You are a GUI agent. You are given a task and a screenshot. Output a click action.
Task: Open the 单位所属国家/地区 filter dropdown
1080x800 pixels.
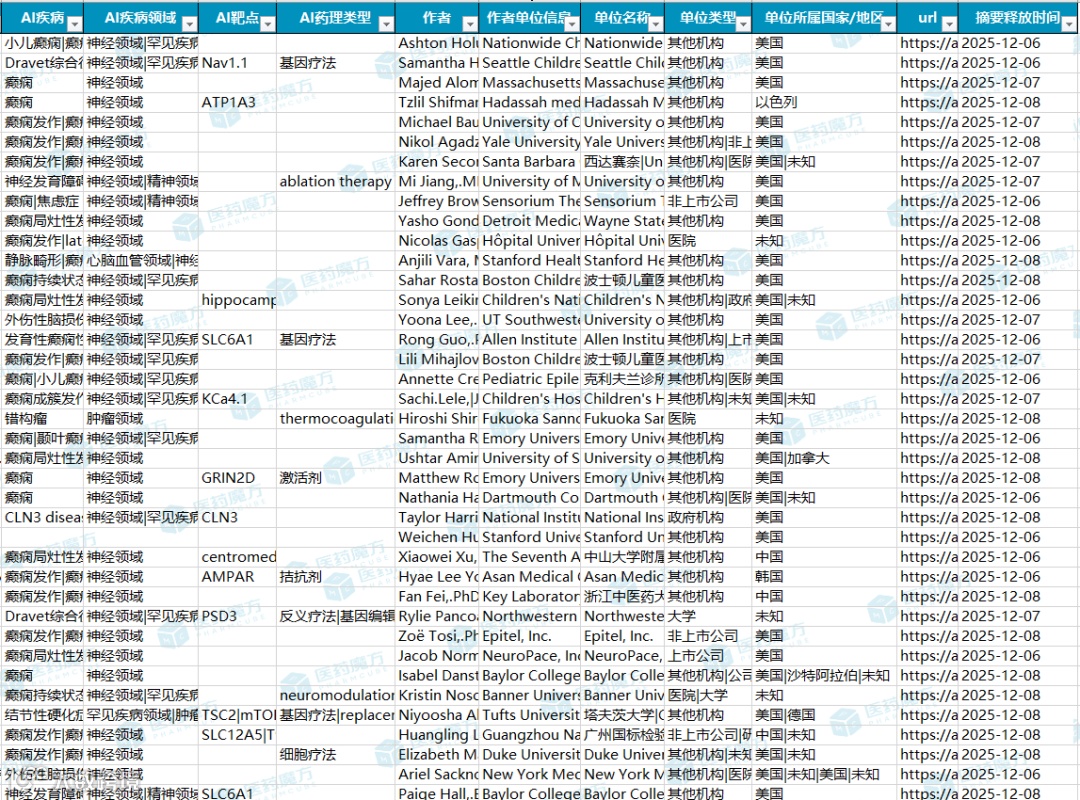coord(888,24)
